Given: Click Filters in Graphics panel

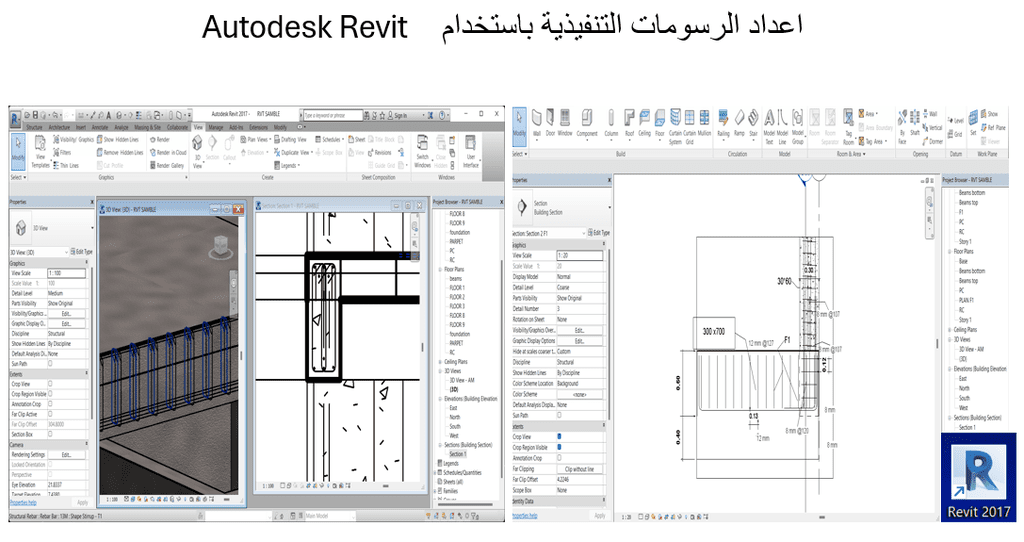Looking at the screenshot, I should click(x=62, y=152).
